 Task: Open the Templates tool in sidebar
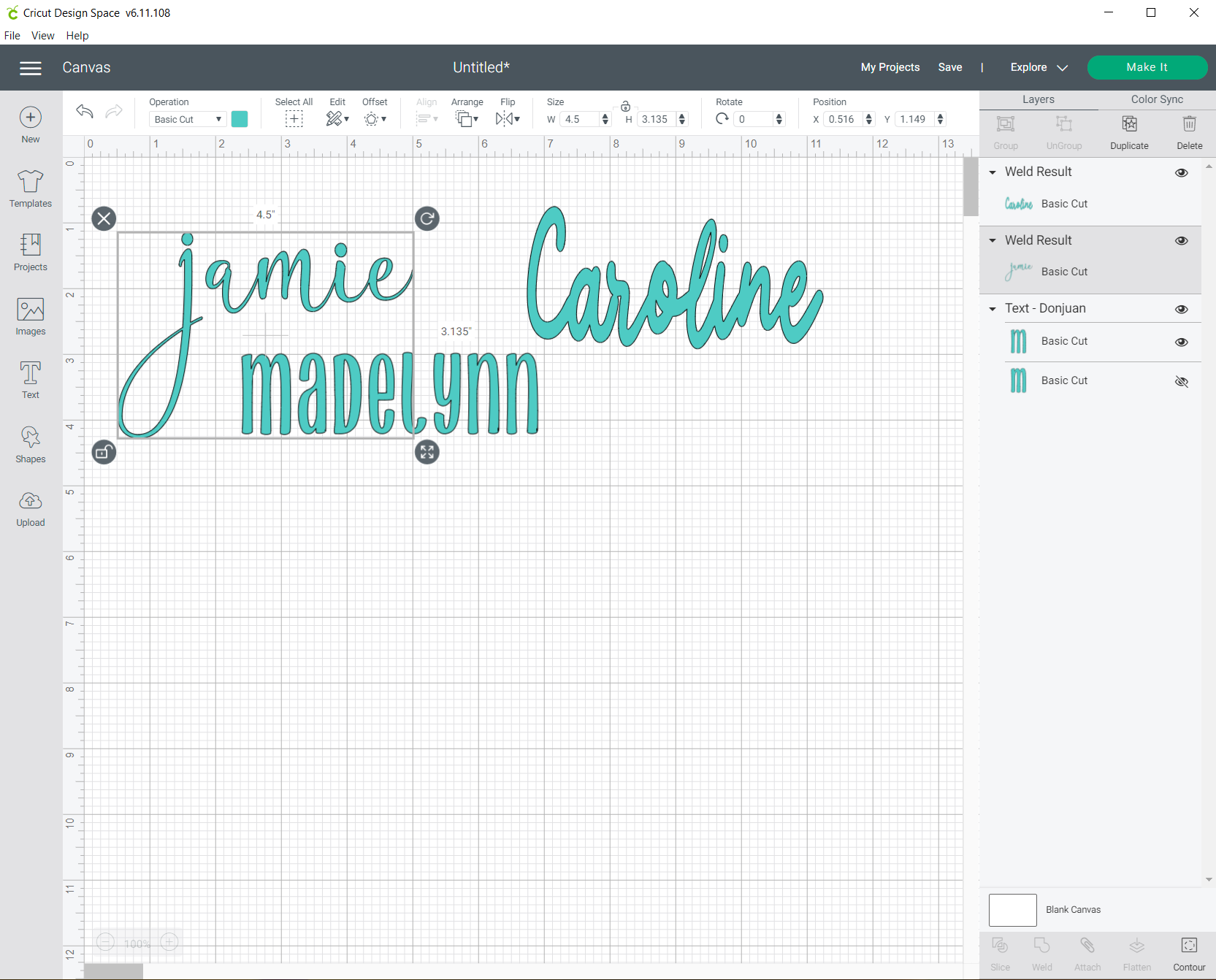pos(31,188)
